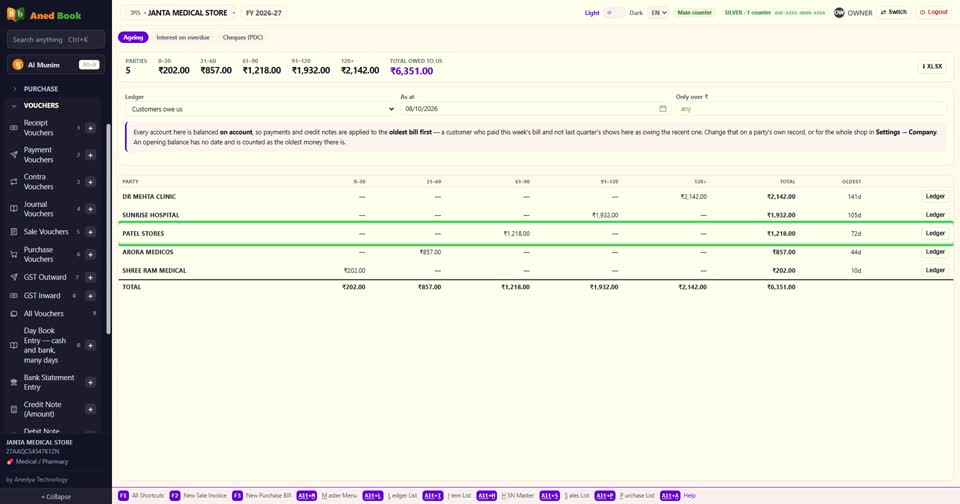Click the sidebar vertical scrollbar
This screenshot has height=504, width=960.
coord(108,228)
